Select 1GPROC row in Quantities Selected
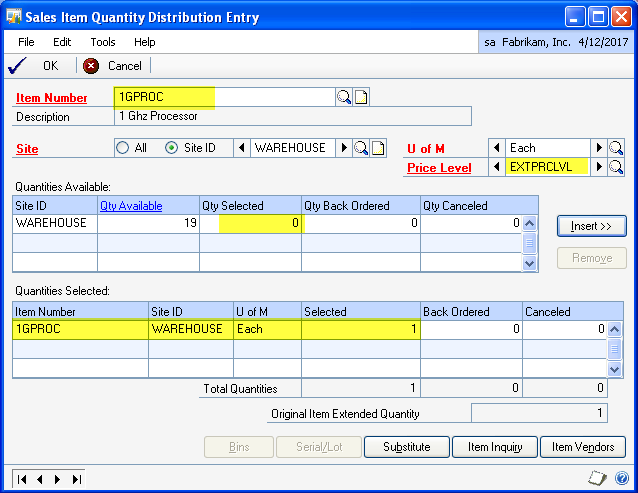 tap(309, 329)
